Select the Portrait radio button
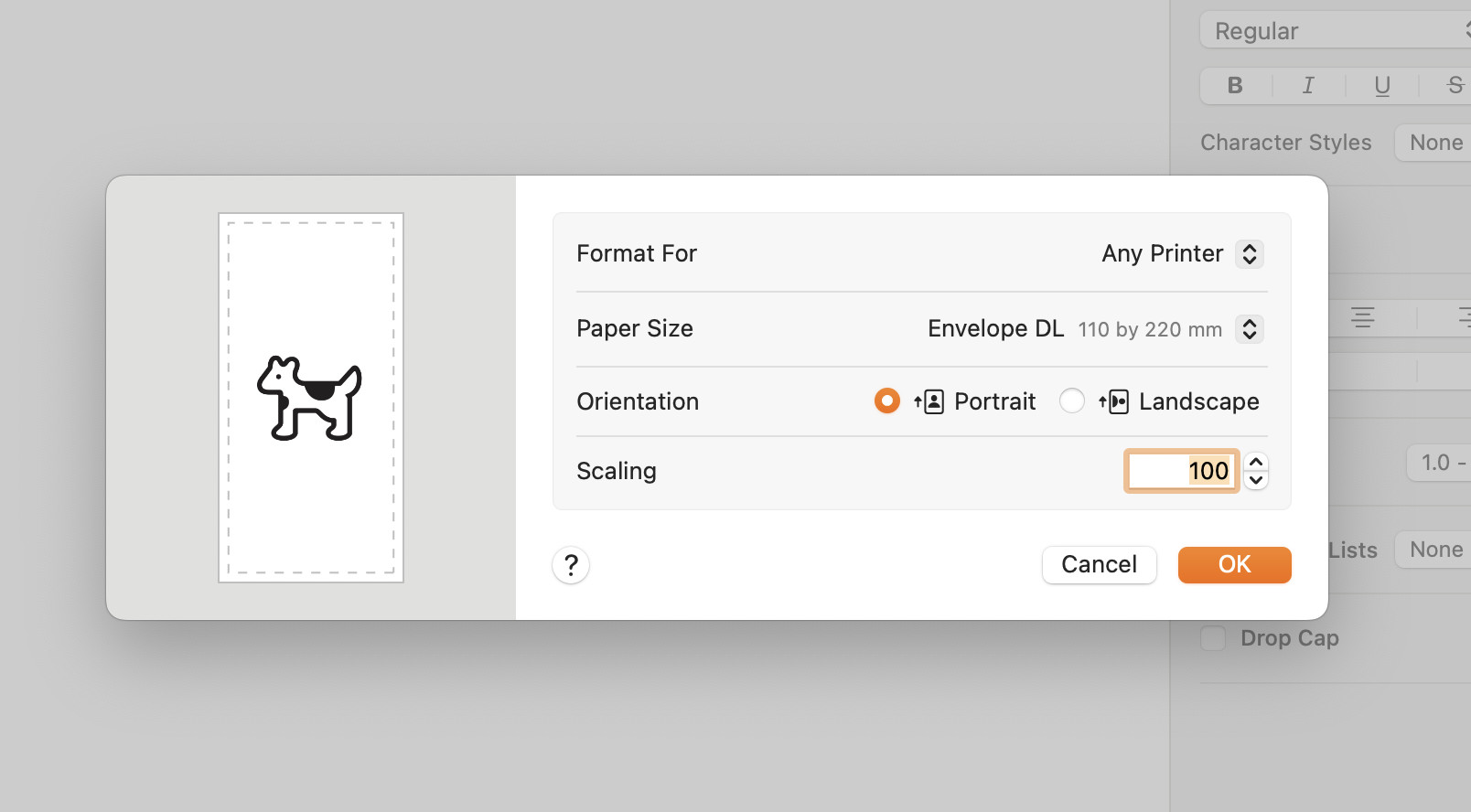 886,401
